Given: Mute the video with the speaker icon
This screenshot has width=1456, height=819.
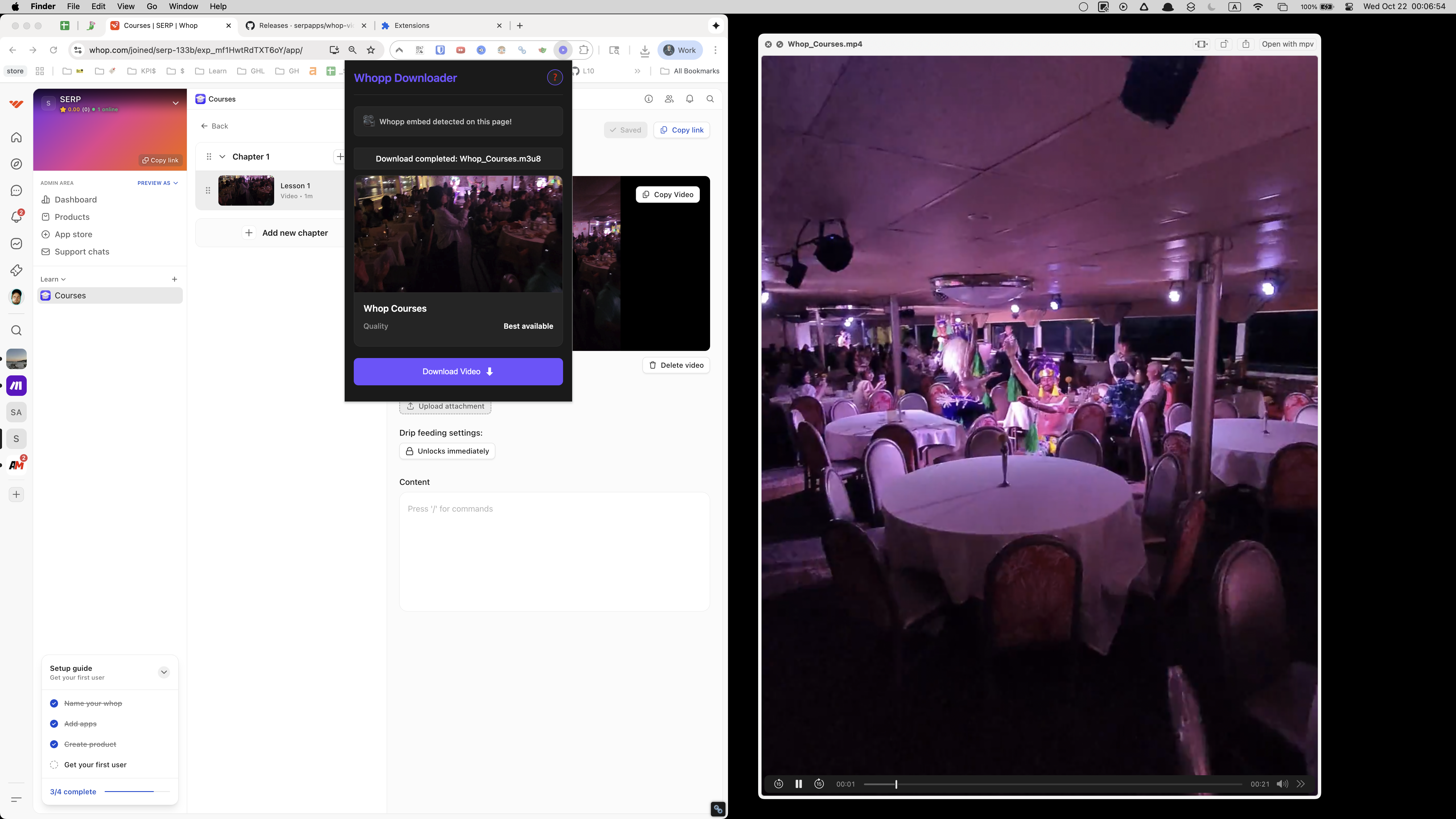Looking at the screenshot, I should pos(1282,784).
